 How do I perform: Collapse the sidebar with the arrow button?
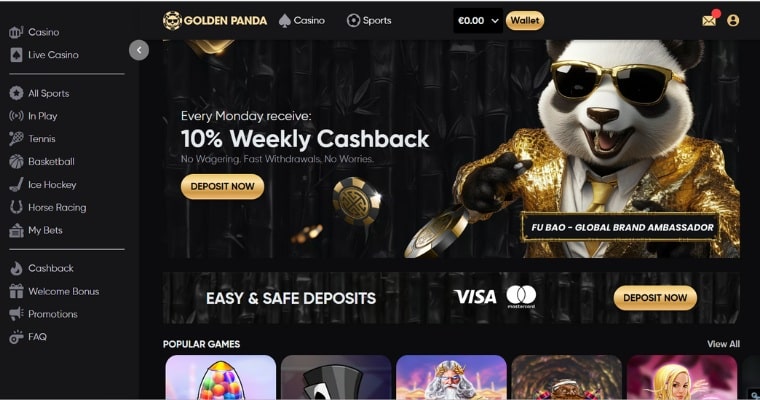(139, 50)
